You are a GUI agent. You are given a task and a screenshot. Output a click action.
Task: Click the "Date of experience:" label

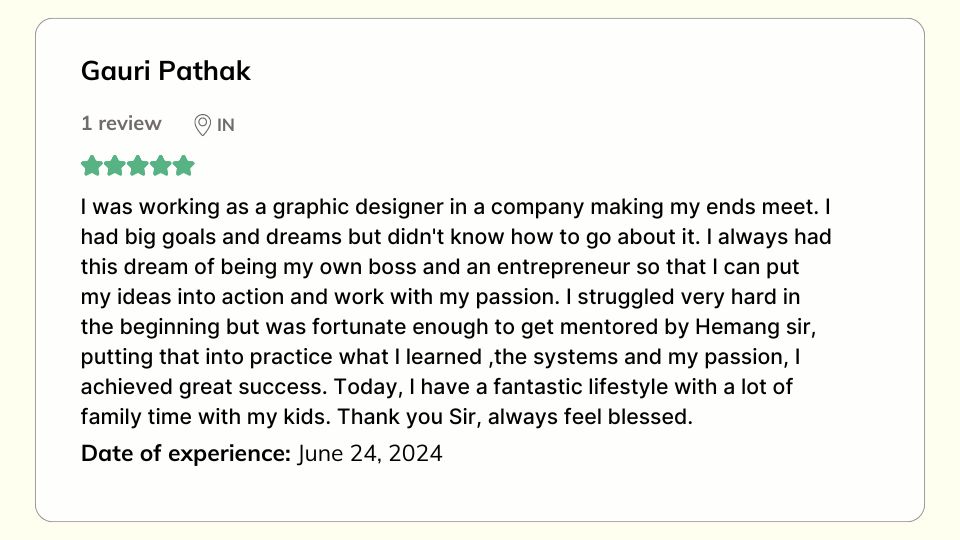pos(186,453)
